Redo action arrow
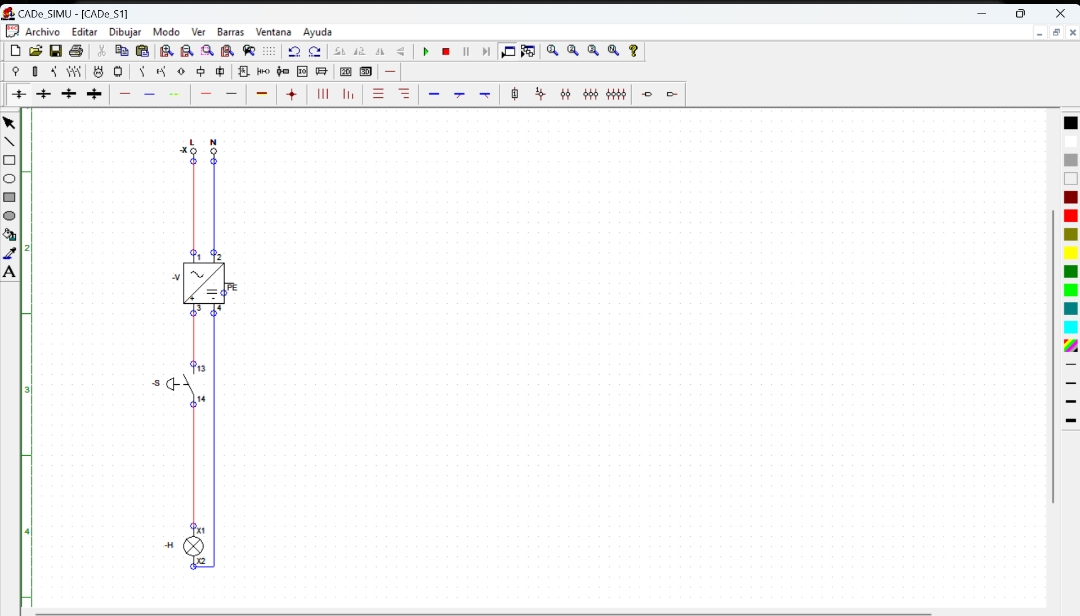This screenshot has height=616, width=1080. coord(315,52)
